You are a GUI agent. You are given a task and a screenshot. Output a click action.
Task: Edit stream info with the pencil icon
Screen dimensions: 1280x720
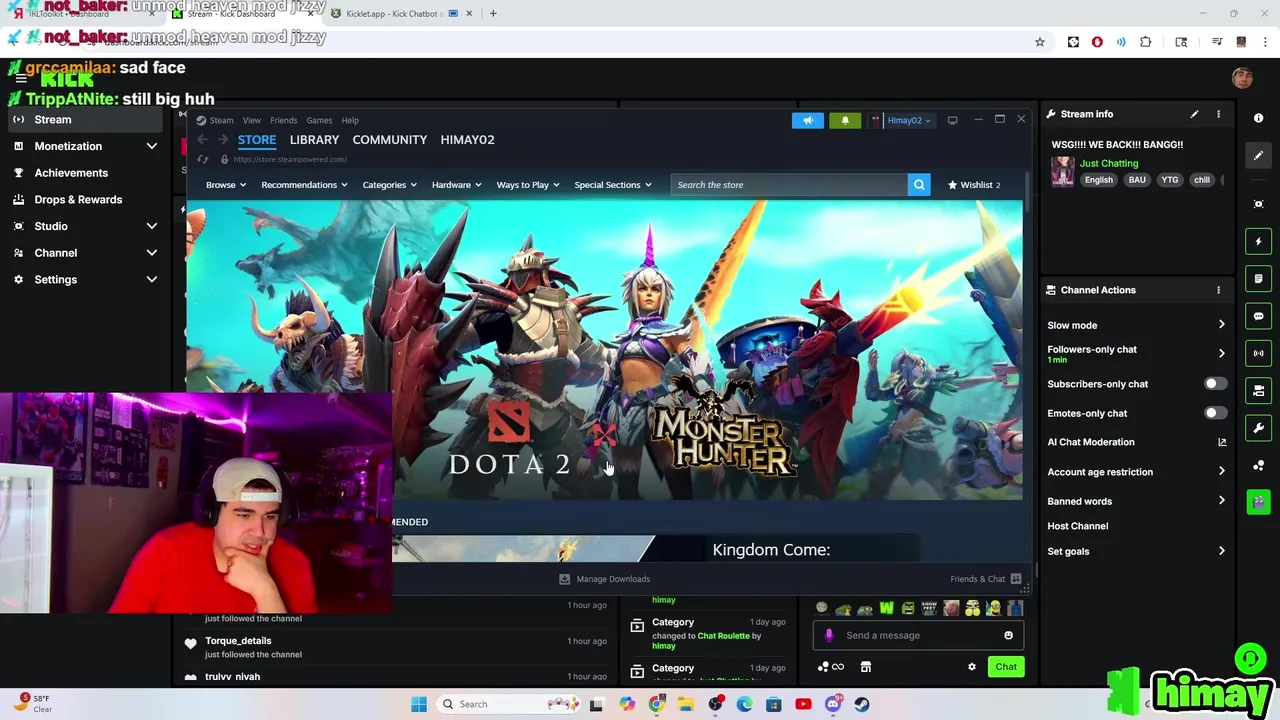coord(1194,114)
